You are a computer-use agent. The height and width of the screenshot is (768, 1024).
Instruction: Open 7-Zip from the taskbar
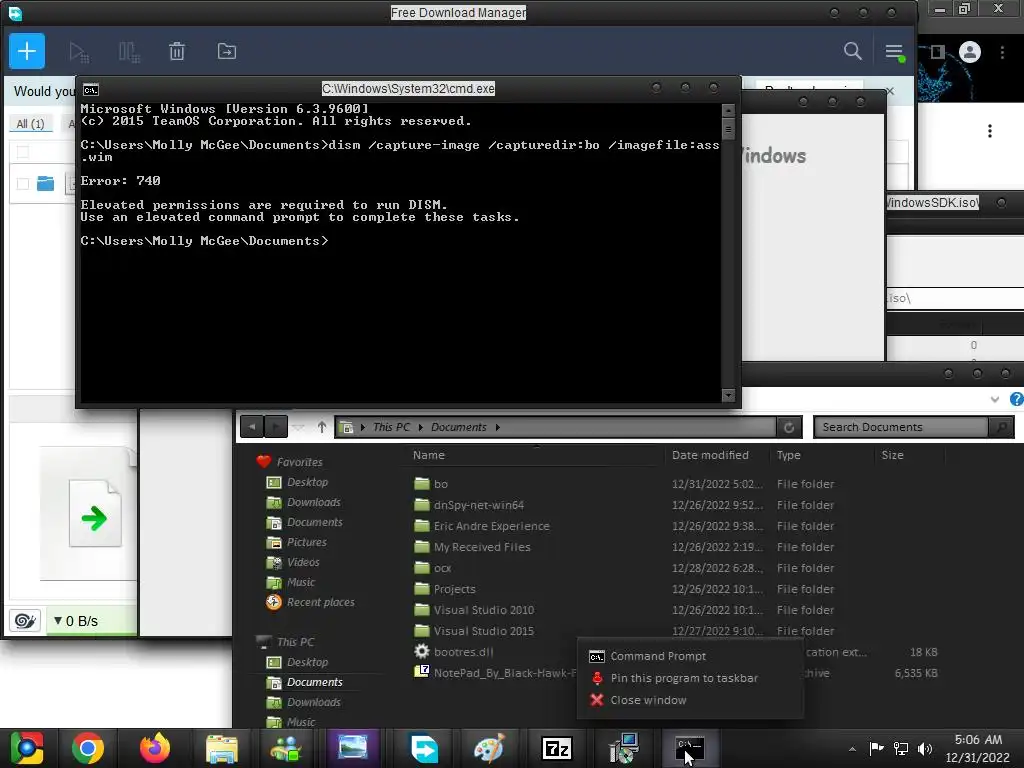[x=556, y=748]
